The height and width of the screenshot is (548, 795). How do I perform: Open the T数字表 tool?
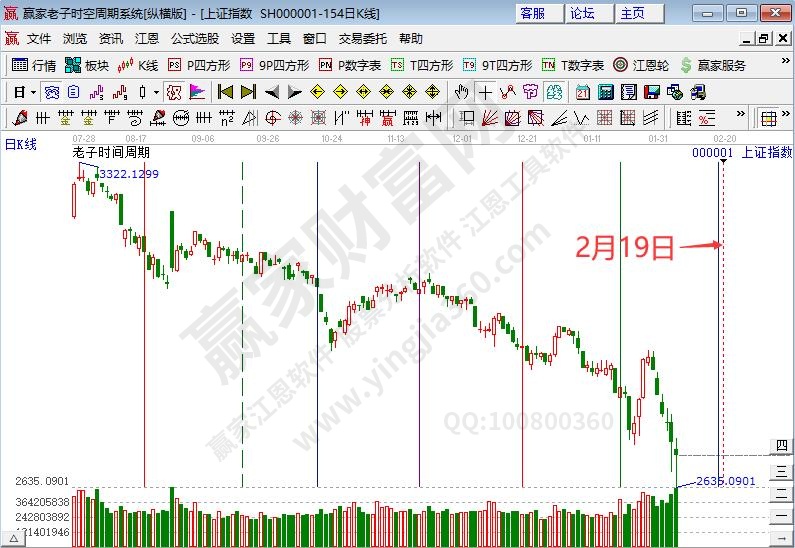573,65
